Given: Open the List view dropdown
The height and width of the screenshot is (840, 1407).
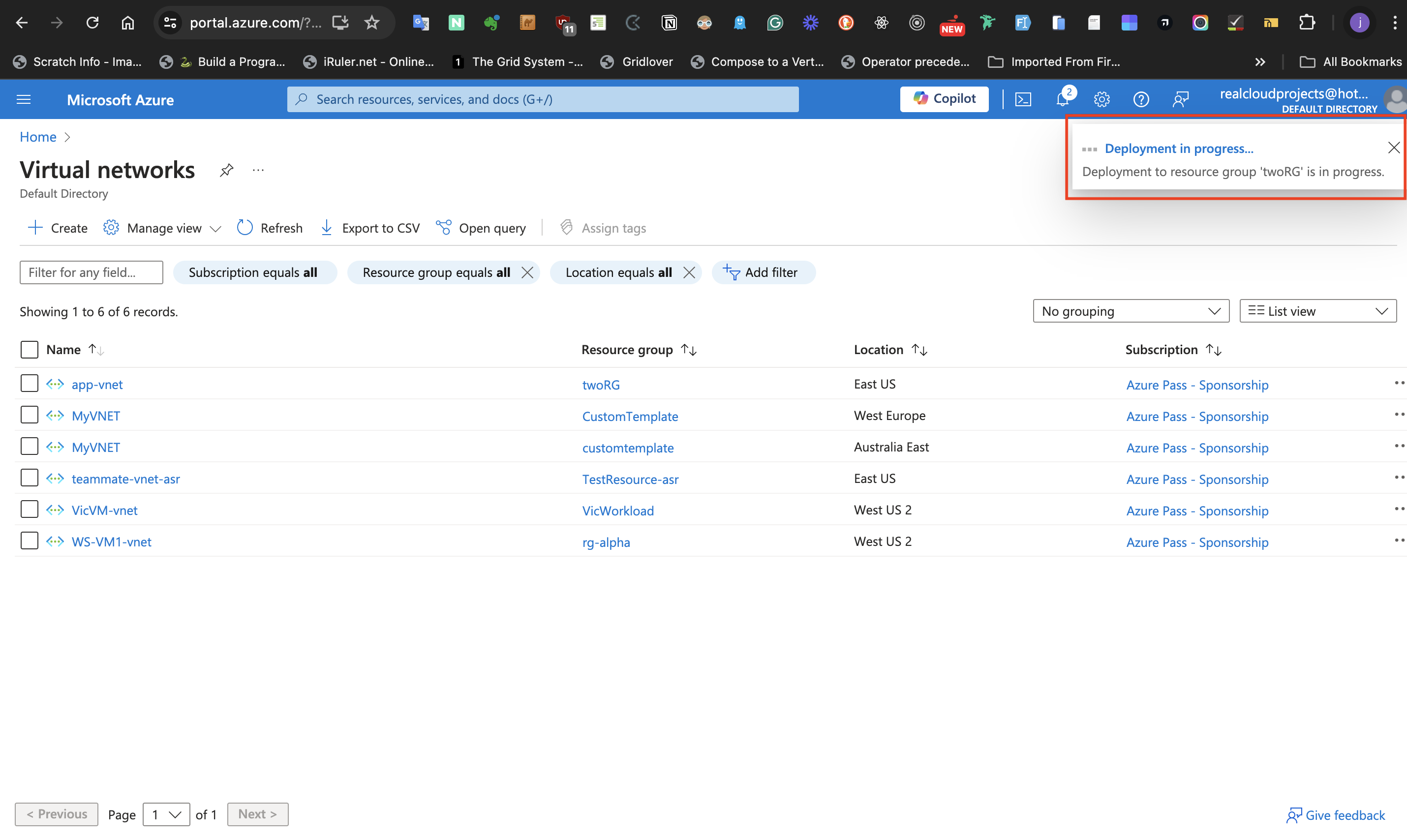Looking at the screenshot, I should pos(1317,311).
